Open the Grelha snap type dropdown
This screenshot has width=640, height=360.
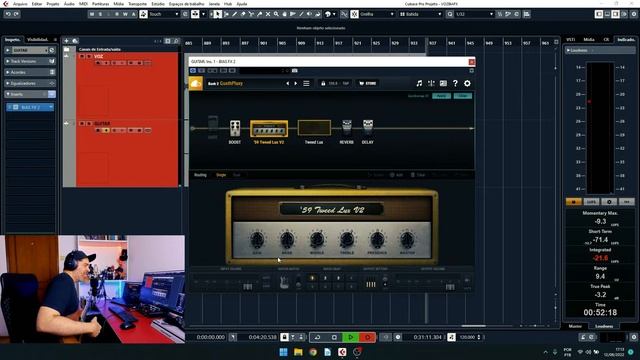(x=377, y=14)
